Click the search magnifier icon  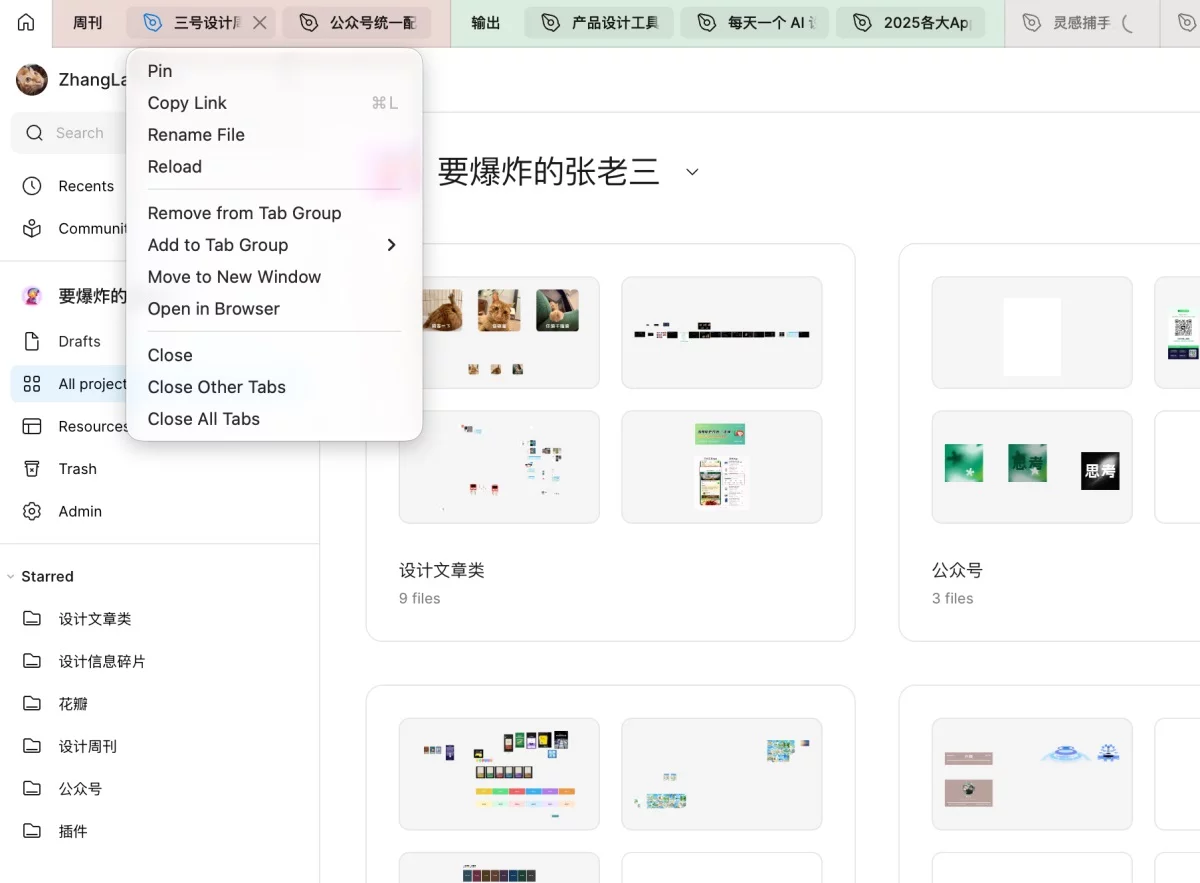(x=35, y=133)
